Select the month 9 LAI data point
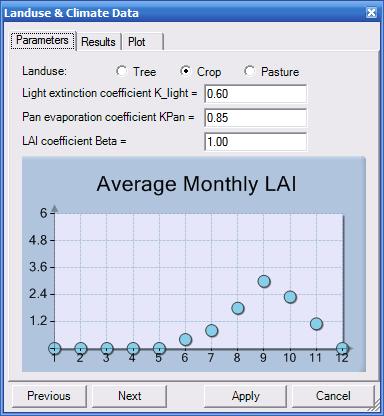The width and height of the screenshot is (384, 416). [264, 282]
